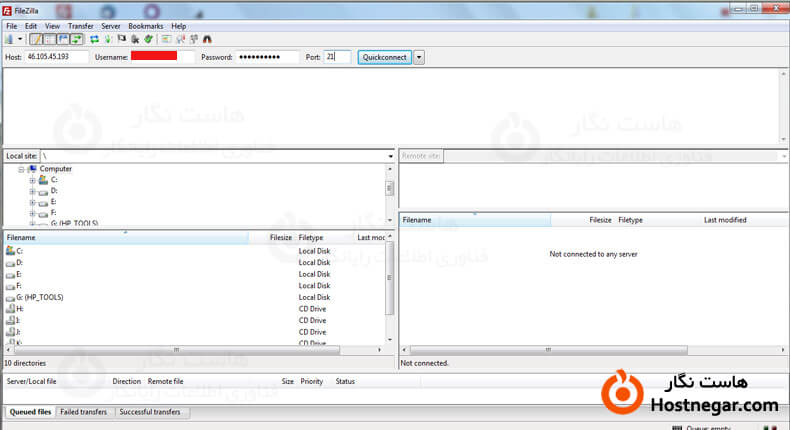Open the View menu
Screen dimensions: 790x430
pos(52,26)
